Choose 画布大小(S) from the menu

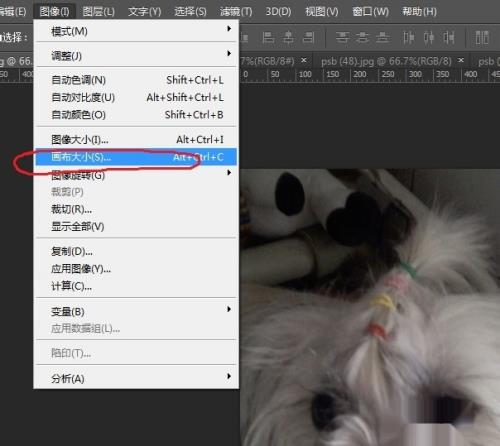point(137,157)
